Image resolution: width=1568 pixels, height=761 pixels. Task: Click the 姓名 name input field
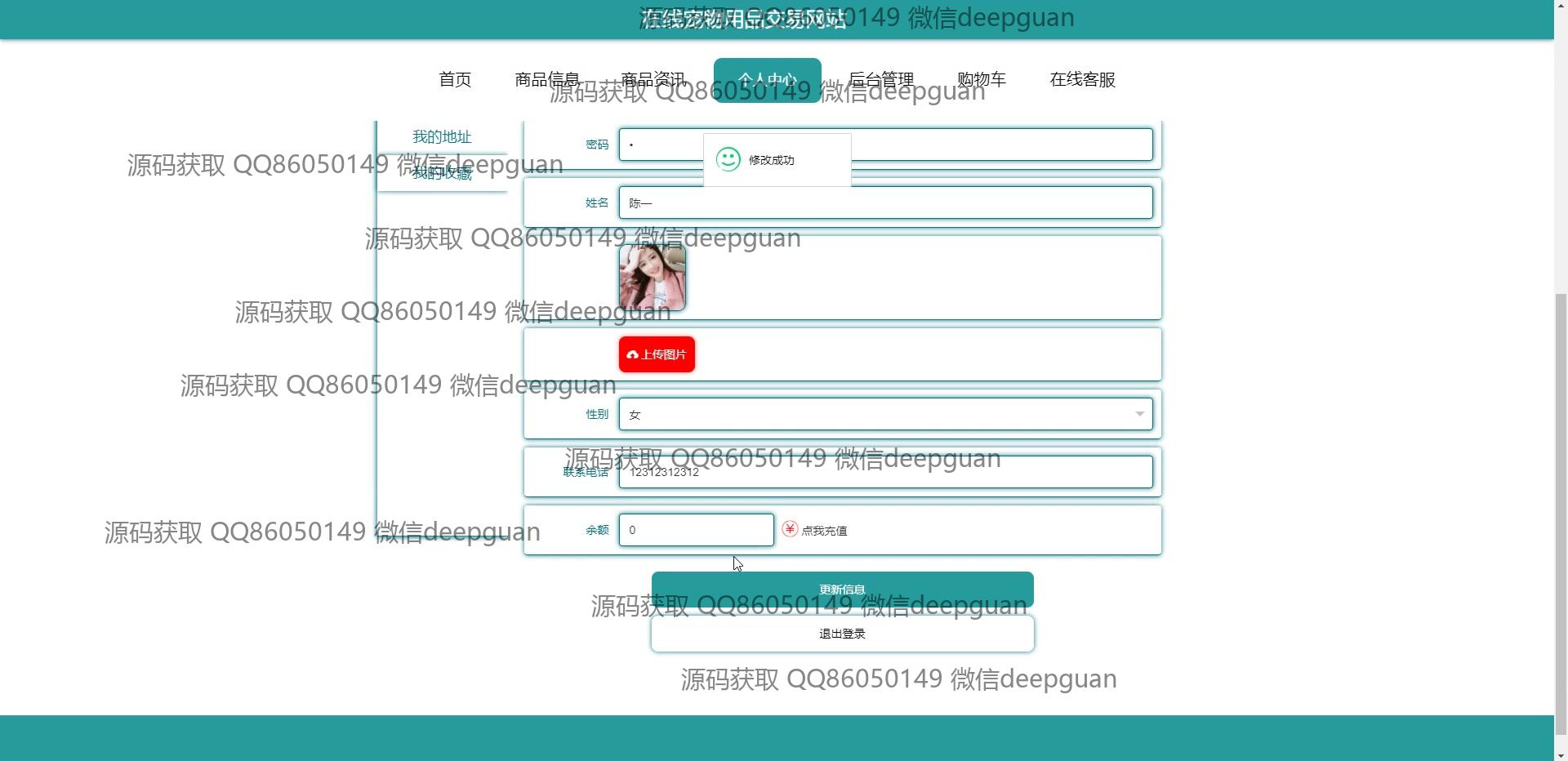(x=885, y=202)
